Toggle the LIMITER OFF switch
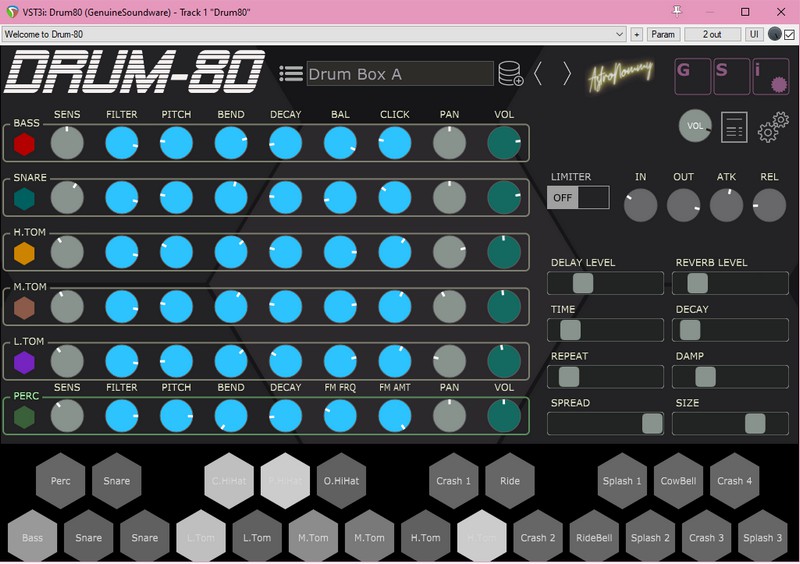The height and width of the screenshot is (564, 800). 578,198
